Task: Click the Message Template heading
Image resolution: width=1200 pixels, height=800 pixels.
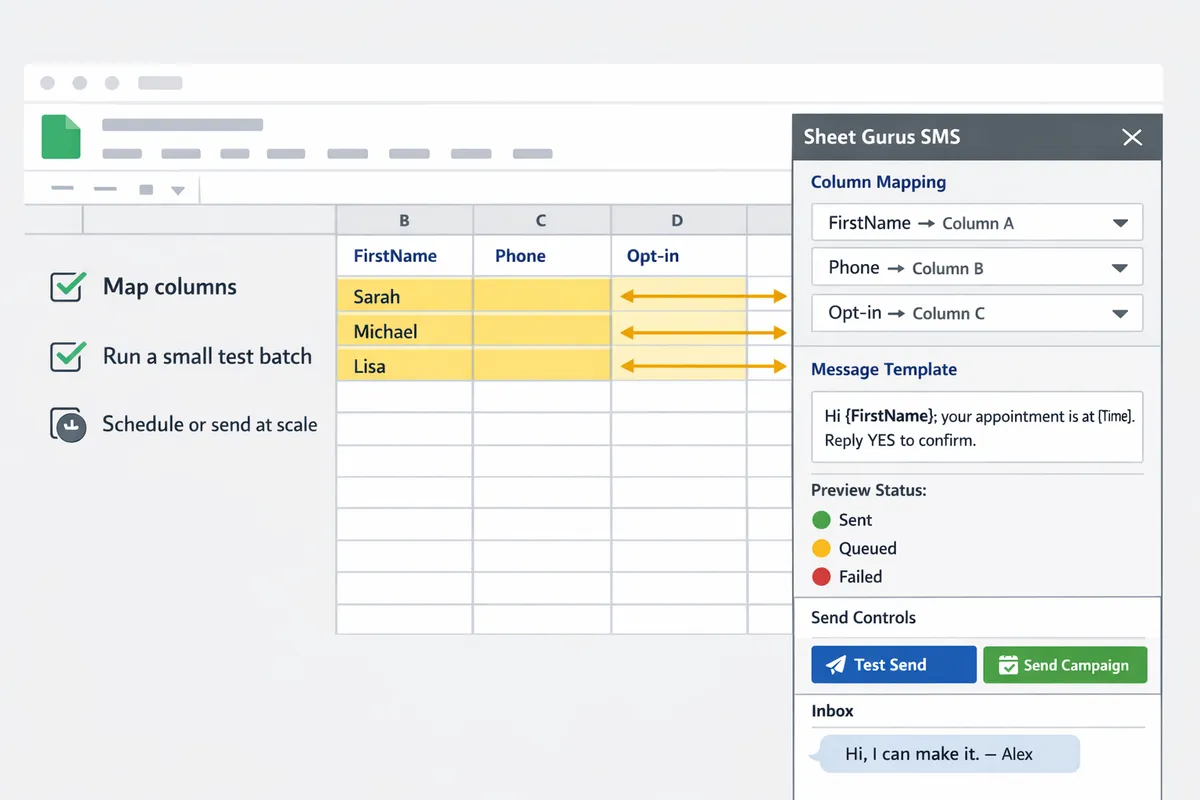Action: point(884,369)
